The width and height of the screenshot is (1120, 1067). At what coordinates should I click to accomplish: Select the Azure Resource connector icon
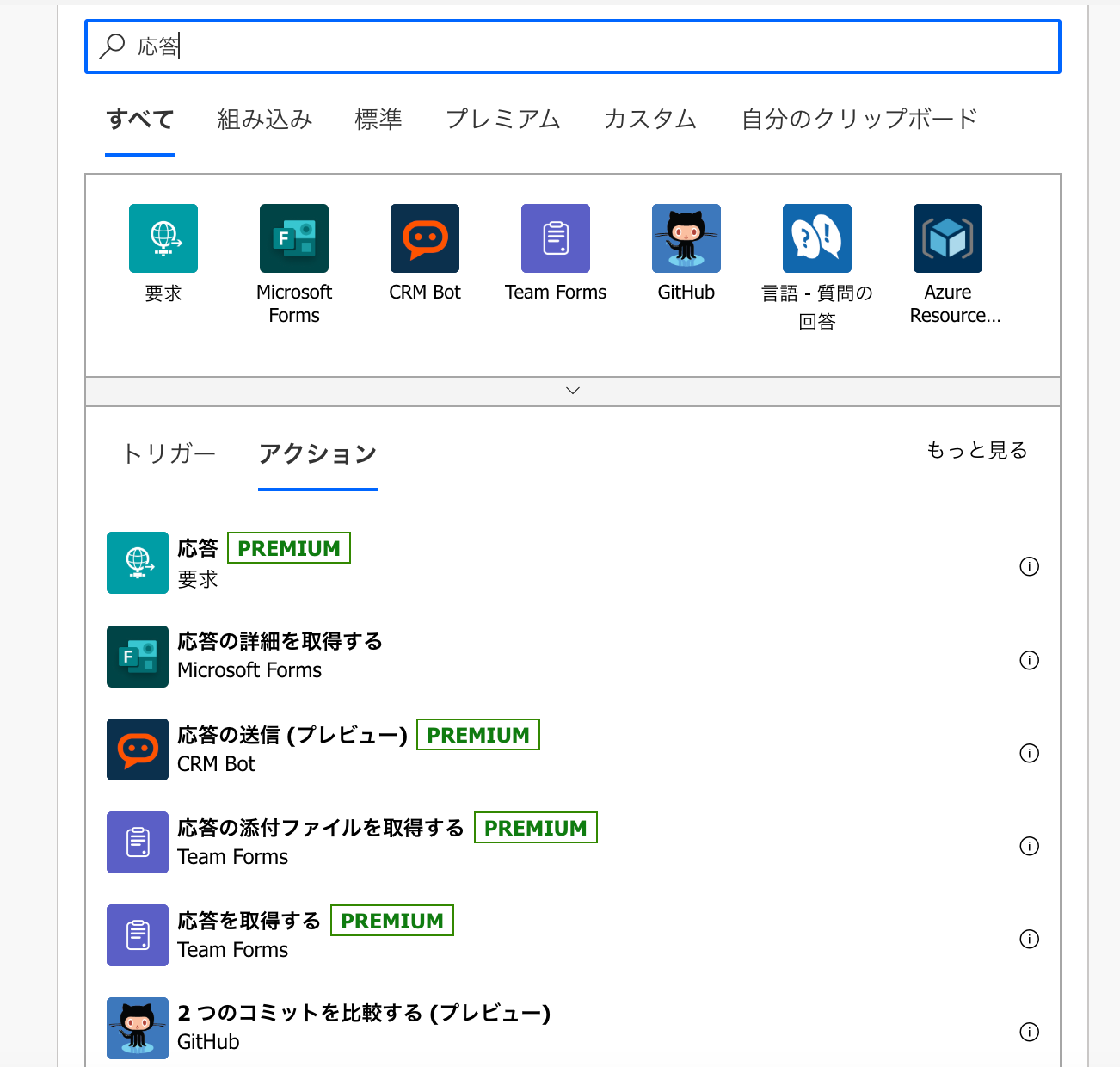(x=948, y=238)
